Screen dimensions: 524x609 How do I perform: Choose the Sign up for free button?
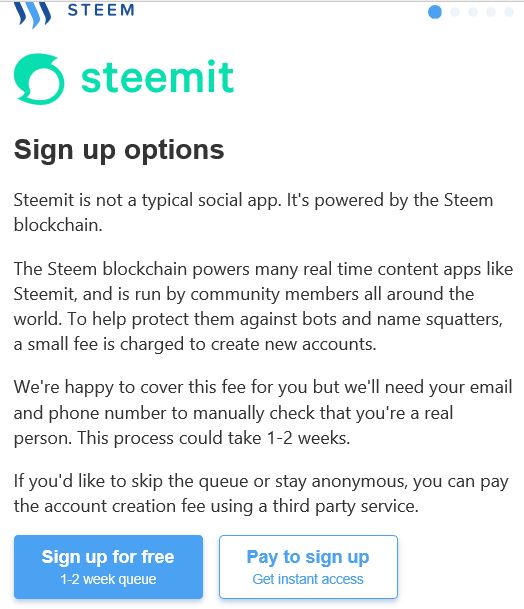[x=108, y=567]
